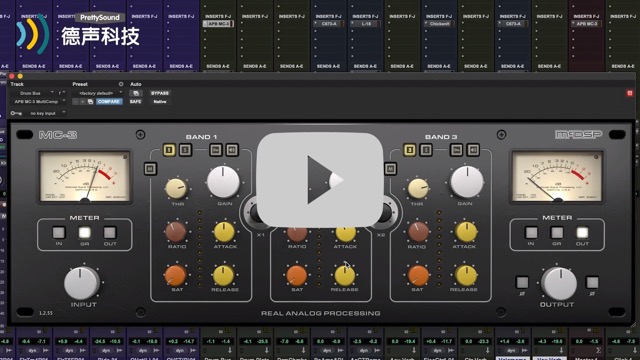The width and height of the screenshot is (640, 360).
Task: Click the M button beside Band 1
Action: pyautogui.click(x=150, y=169)
